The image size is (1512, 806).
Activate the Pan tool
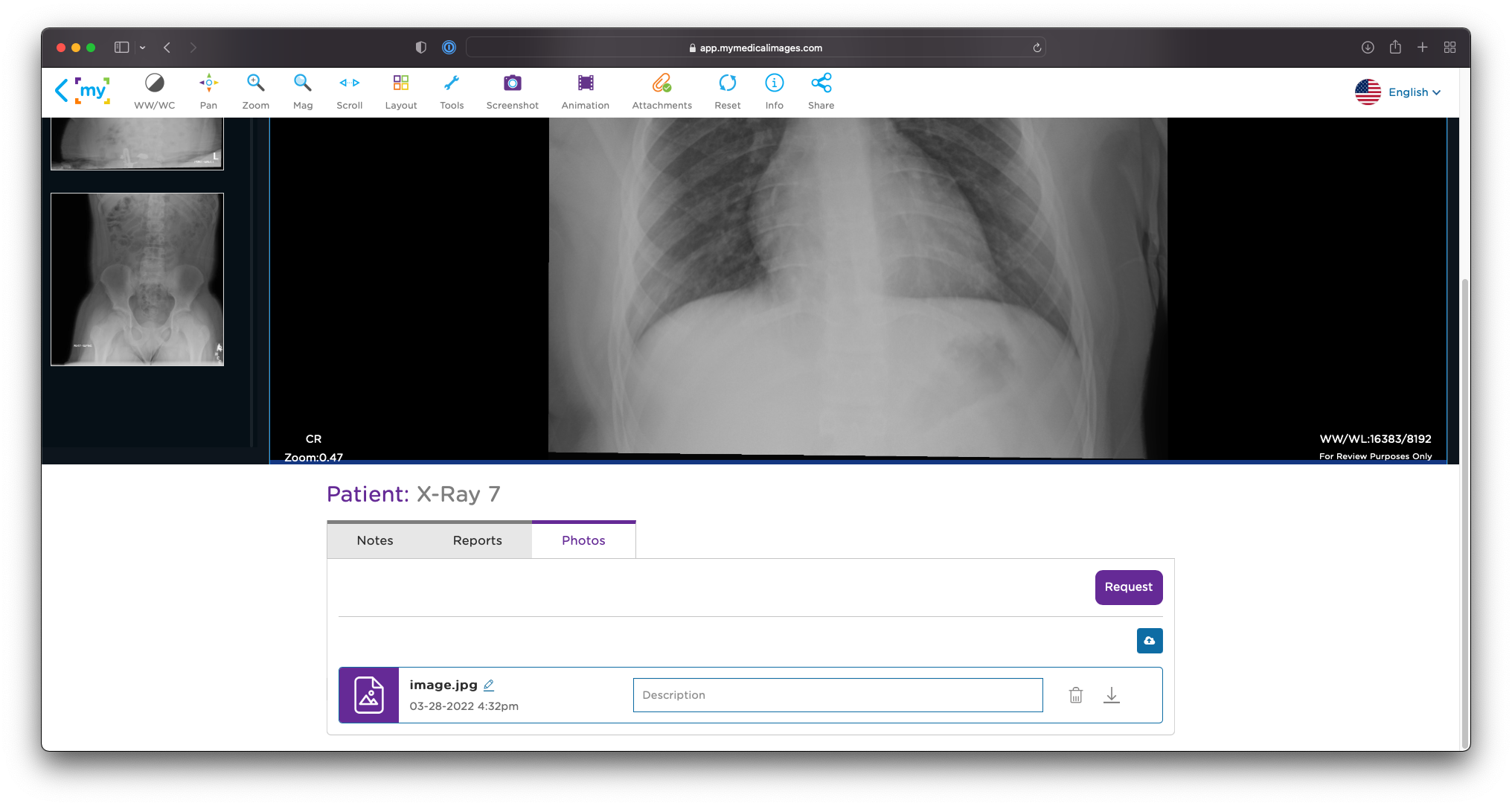[x=208, y=92]
